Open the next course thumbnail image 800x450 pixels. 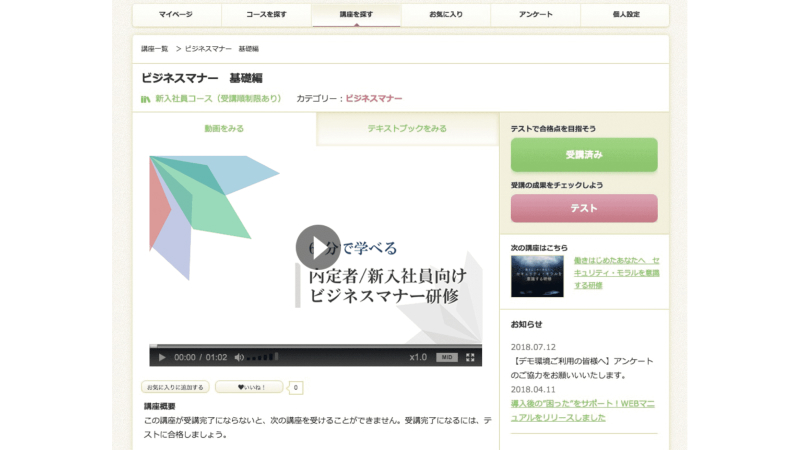point(537,276)
